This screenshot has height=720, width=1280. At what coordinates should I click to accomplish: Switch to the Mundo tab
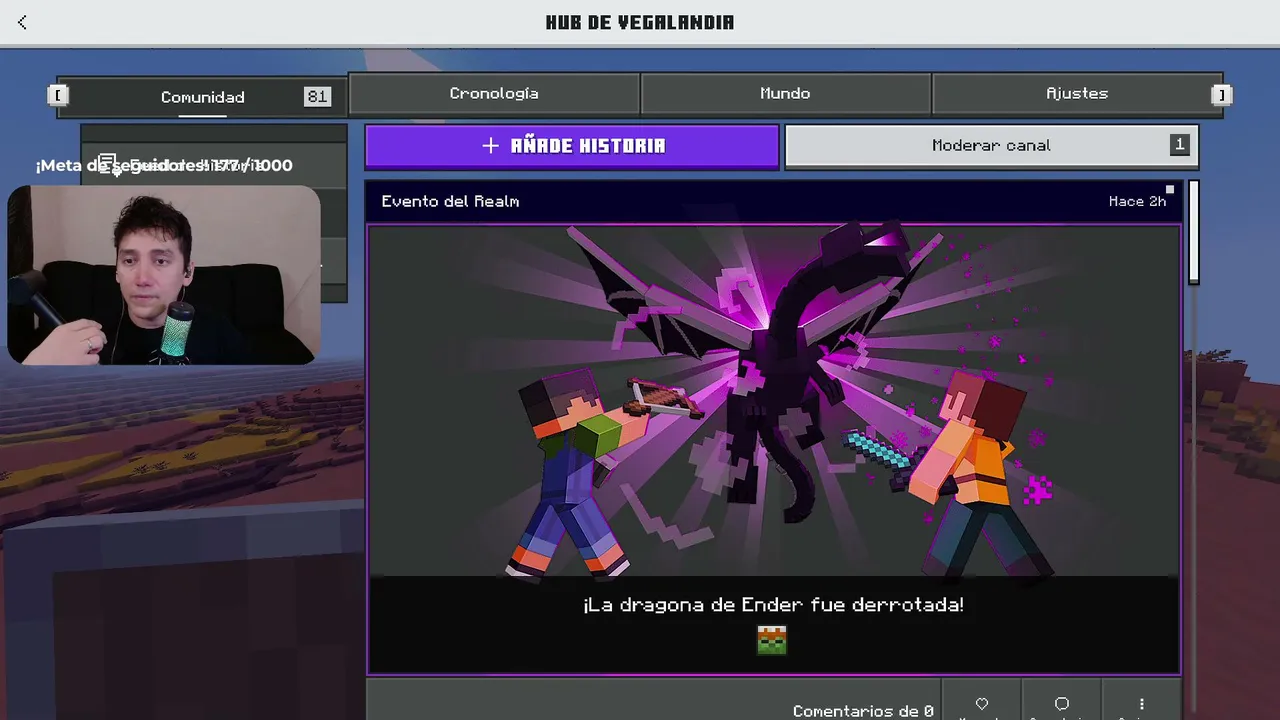click(785, 93)
